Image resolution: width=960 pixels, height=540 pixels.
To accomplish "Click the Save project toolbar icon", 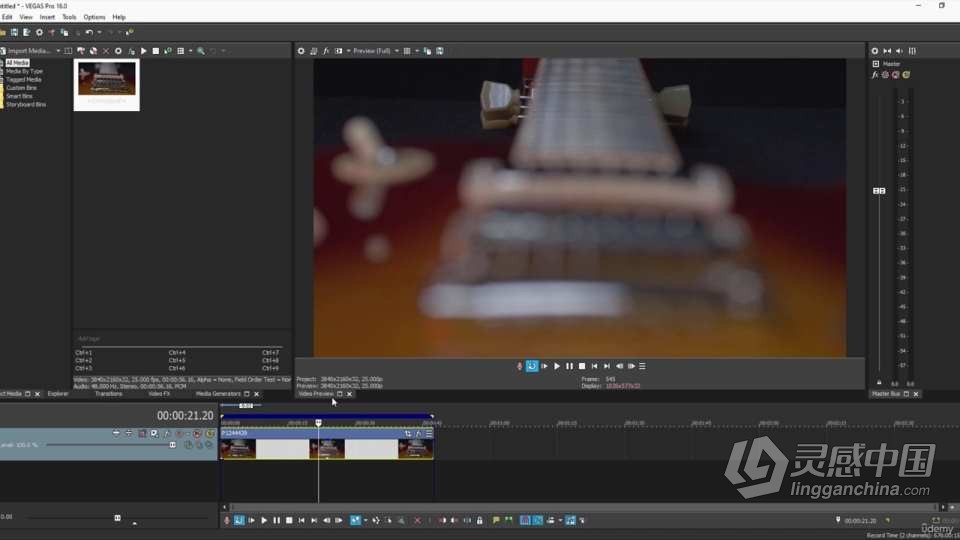I will (x=14, y=32).
